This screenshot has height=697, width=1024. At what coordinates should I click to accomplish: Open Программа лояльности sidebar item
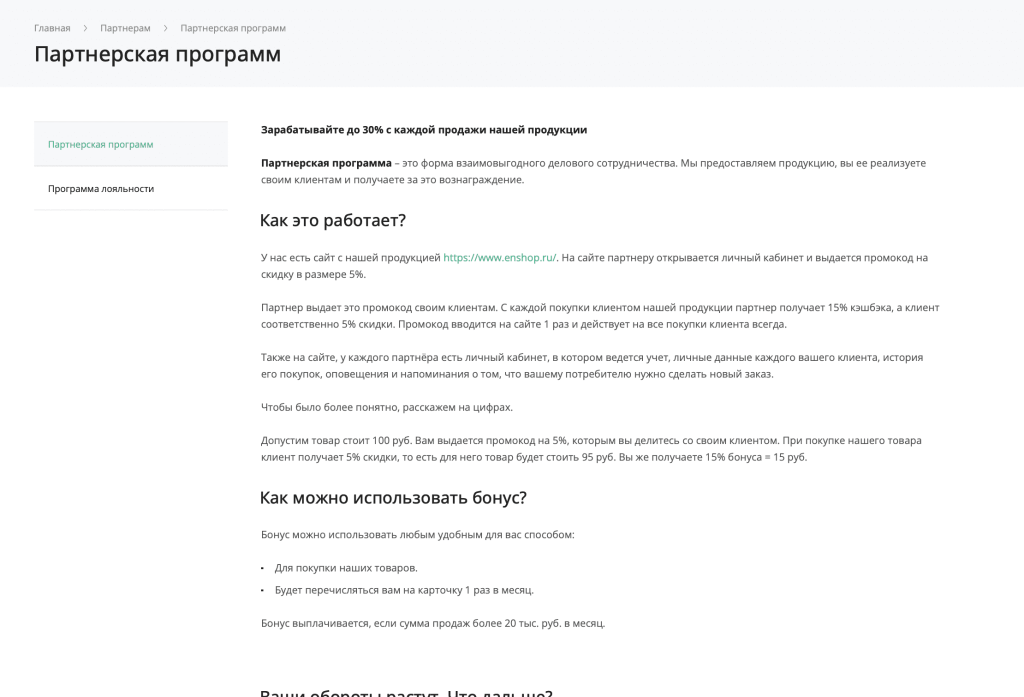coord(101,188)
